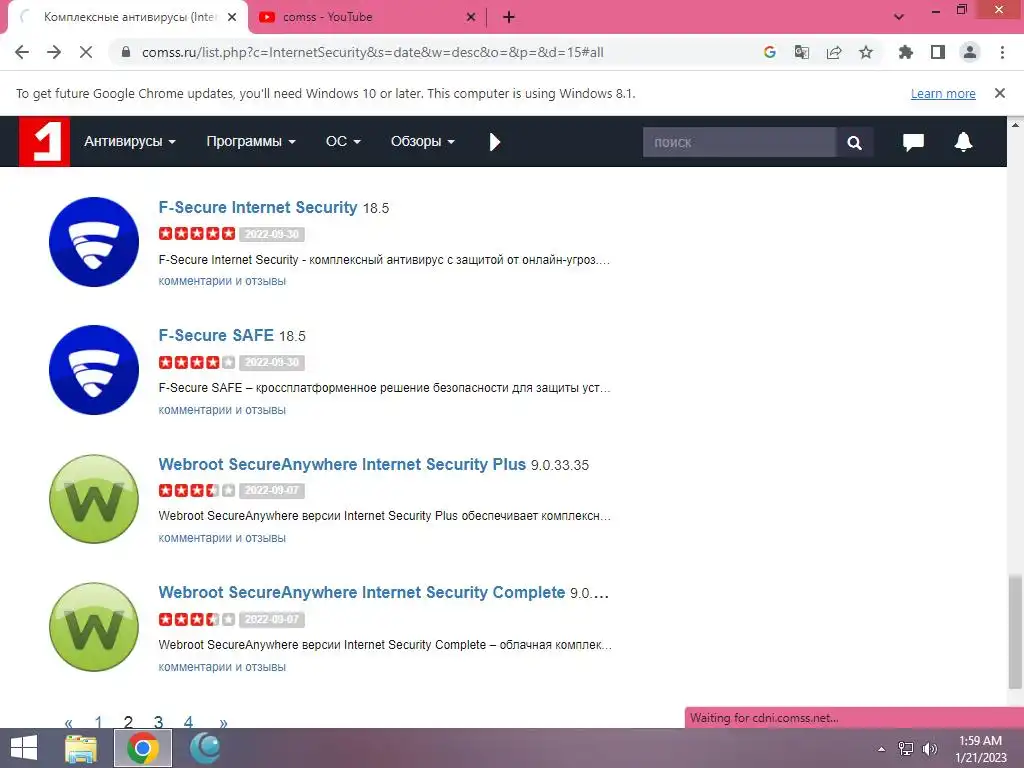Stop page loading with the X button
1024x768 pixels.
pyautogui.click(x=86, y=52)
